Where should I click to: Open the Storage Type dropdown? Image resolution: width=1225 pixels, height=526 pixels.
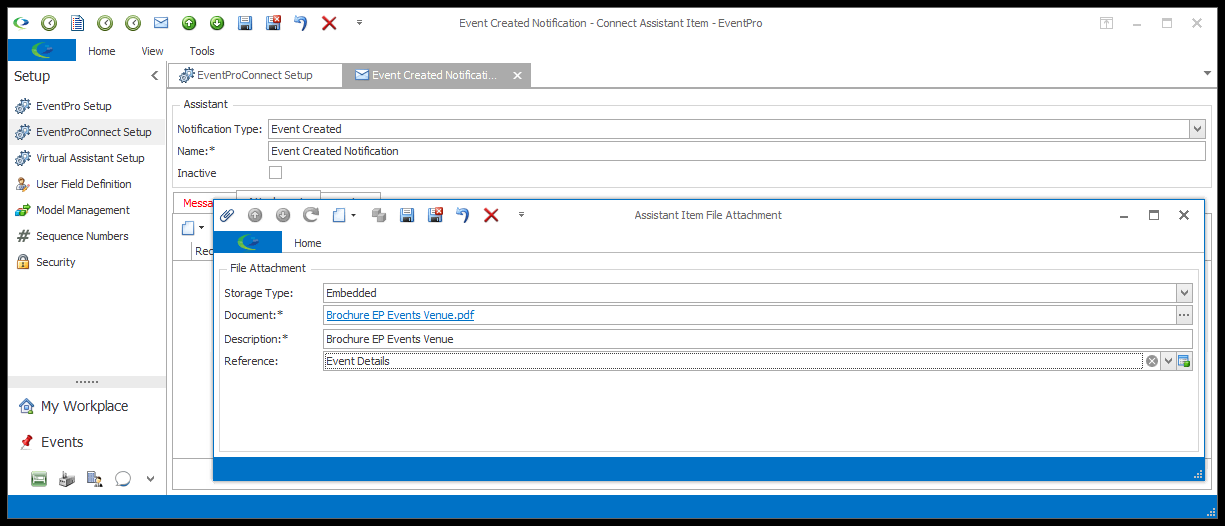point(1185,293)
